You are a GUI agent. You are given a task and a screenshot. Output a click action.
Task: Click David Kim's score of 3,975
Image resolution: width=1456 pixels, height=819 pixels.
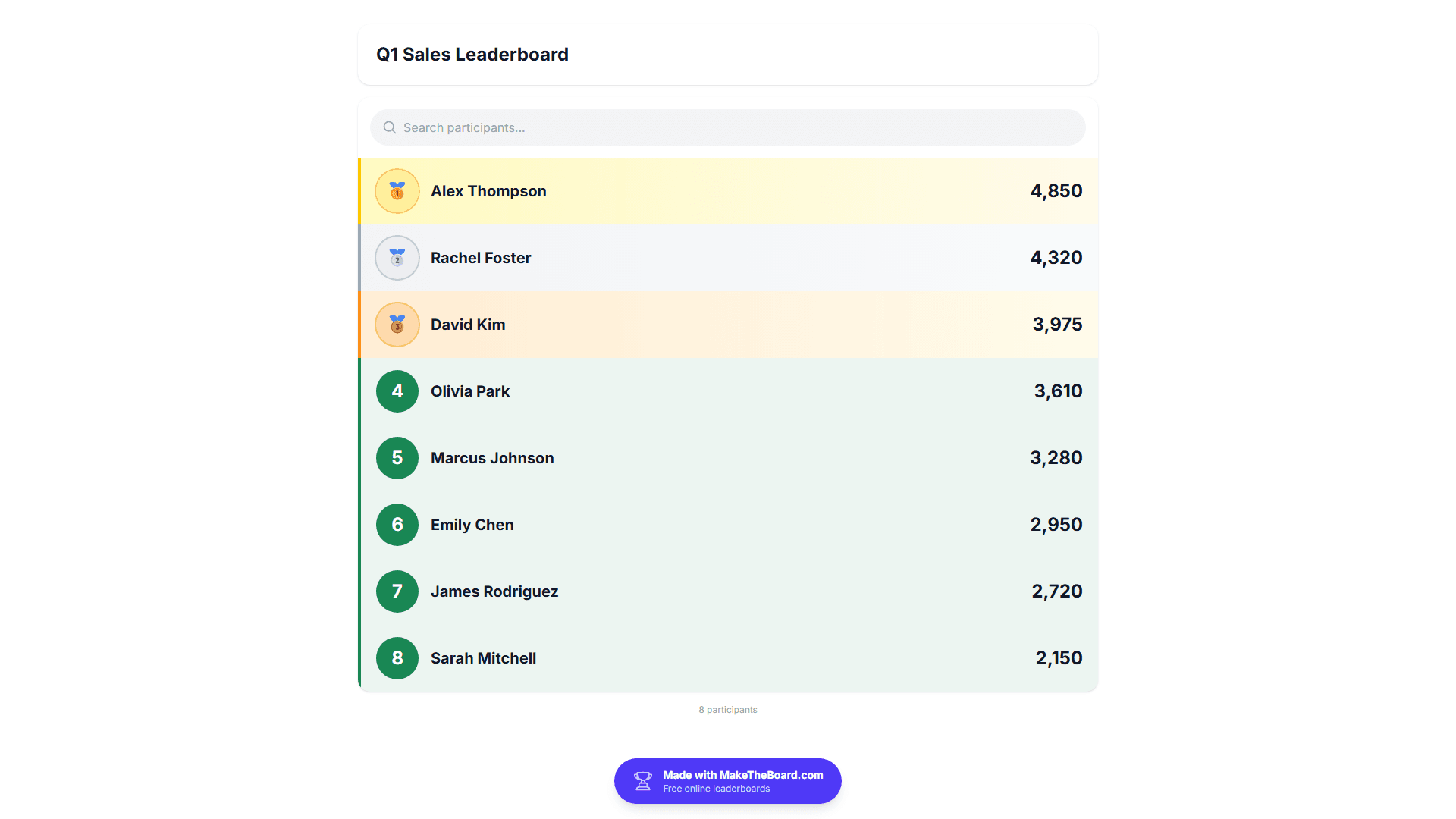pyautogui.click(x=1057, y=325)
